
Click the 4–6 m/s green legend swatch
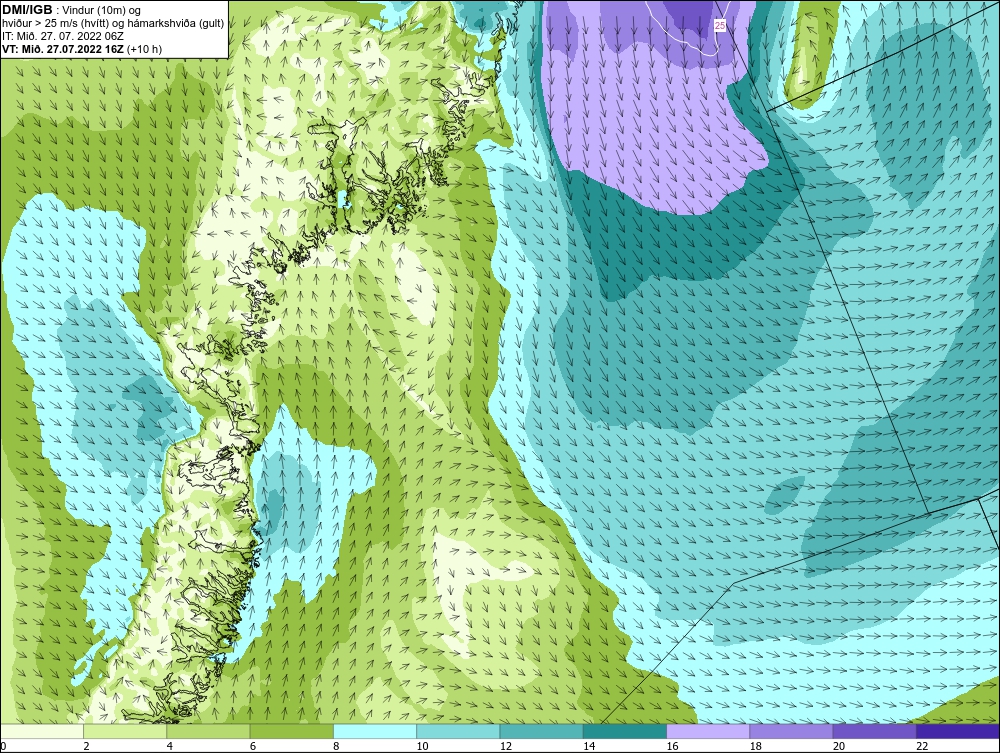(x=209, y=731)
